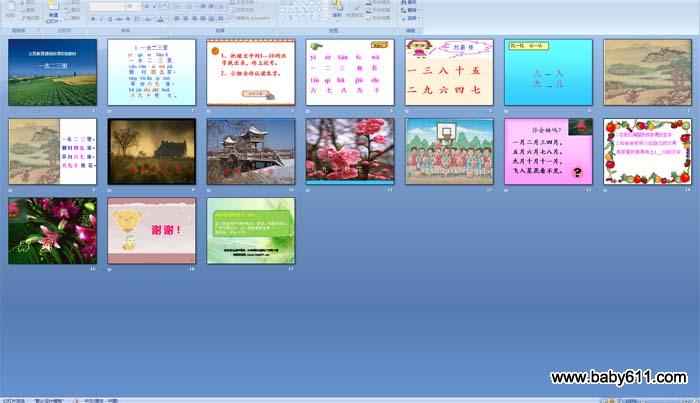Select slide 2 poem with pinyin
Screen dimensions: 700x403
(152, 72)
